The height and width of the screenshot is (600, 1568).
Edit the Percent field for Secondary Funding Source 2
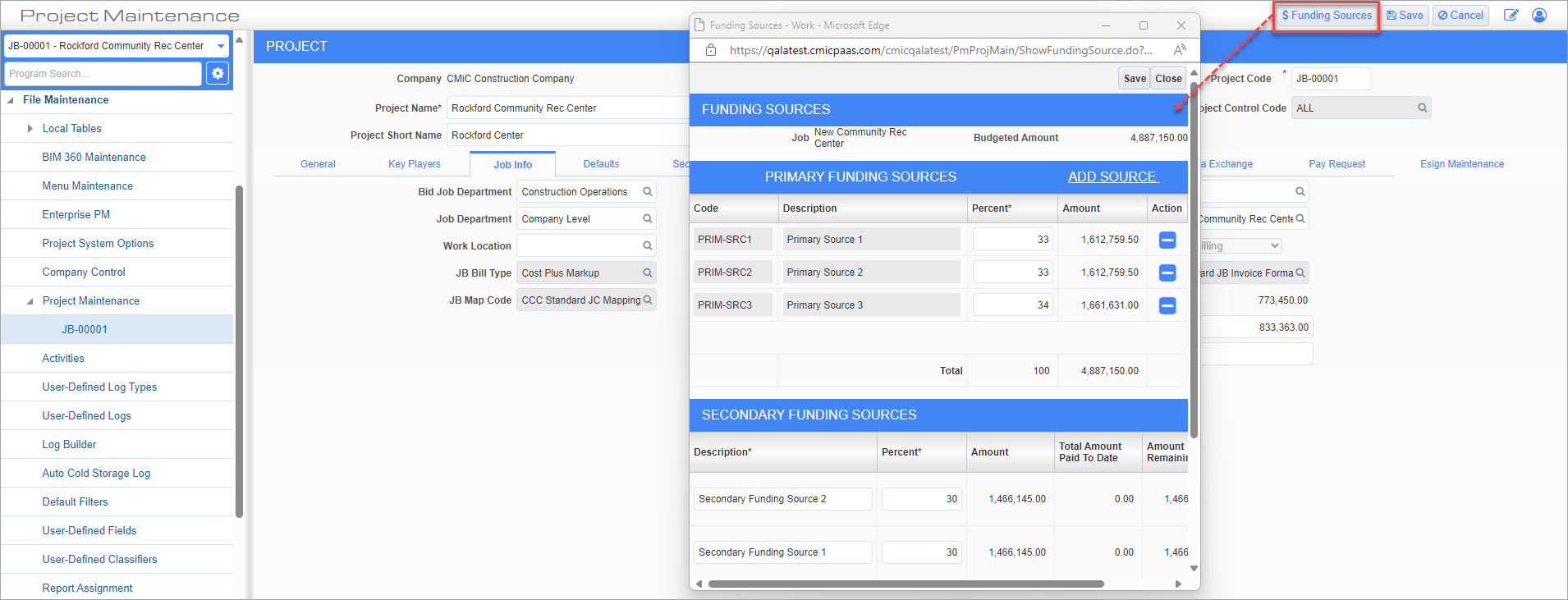(x=921, y=499)
